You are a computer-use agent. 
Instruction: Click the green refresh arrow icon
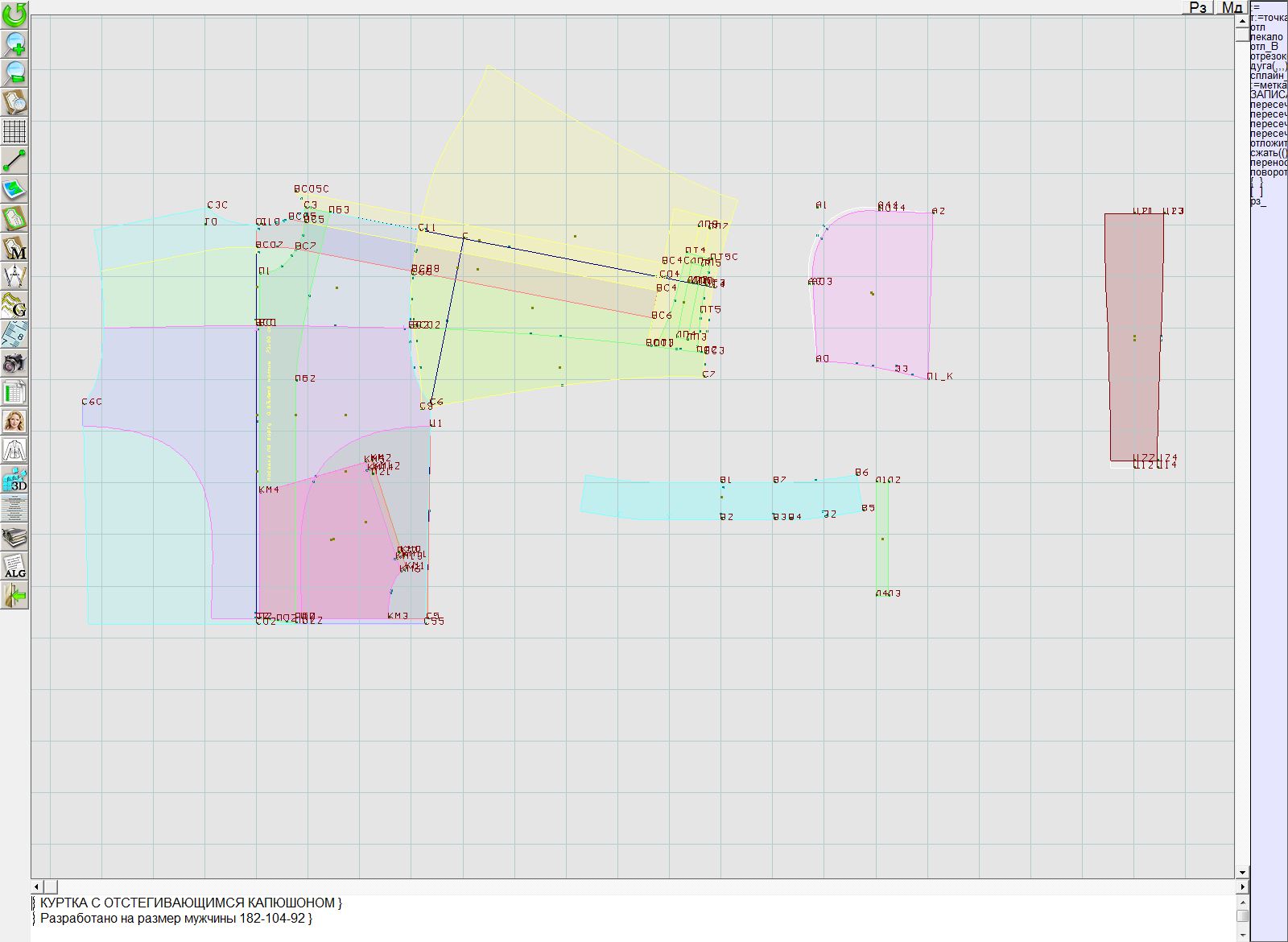click(14, 14)
